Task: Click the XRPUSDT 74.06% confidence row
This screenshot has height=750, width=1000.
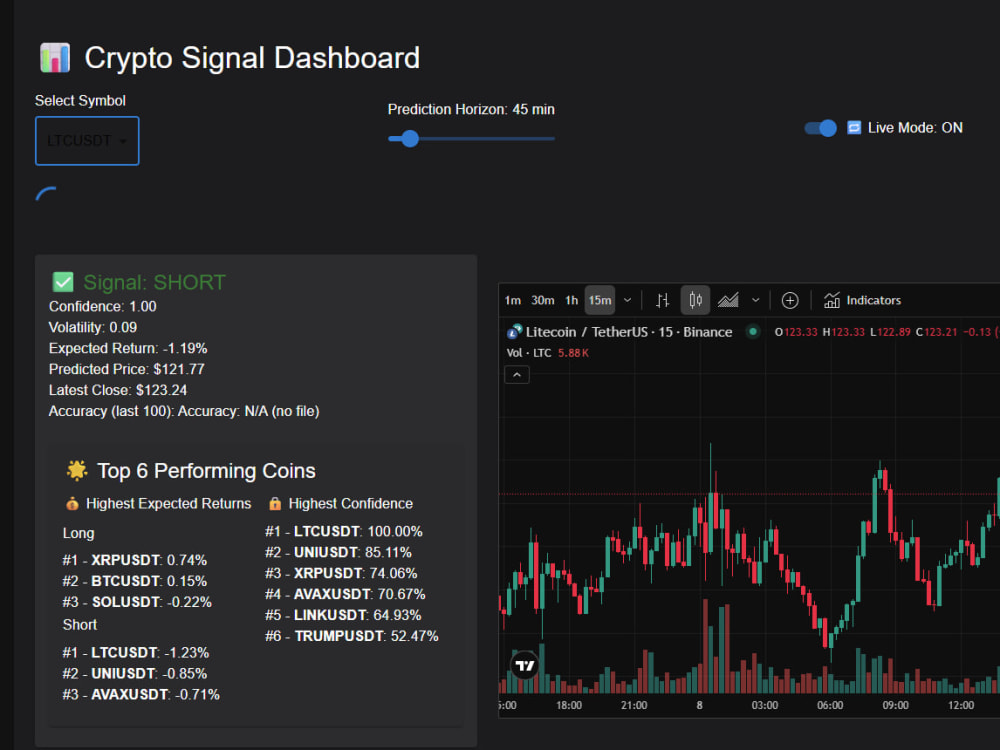Action: pyautogui.click(x=341, y=574)
